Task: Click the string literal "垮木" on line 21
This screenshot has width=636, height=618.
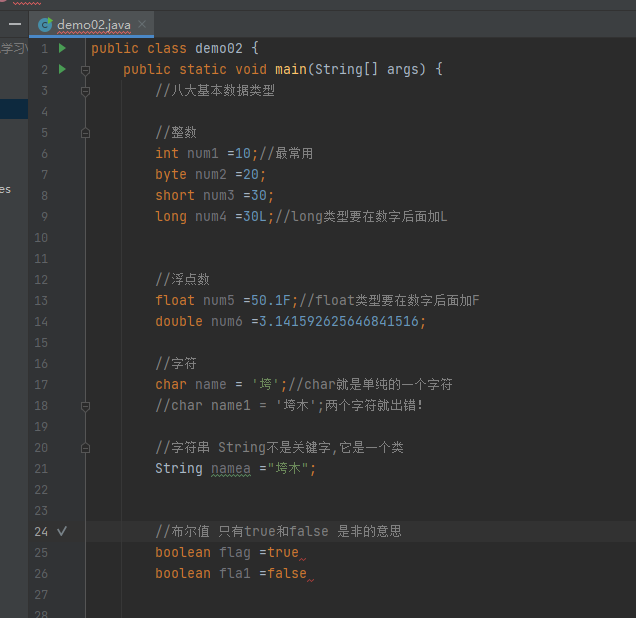Action: (288, 468)
